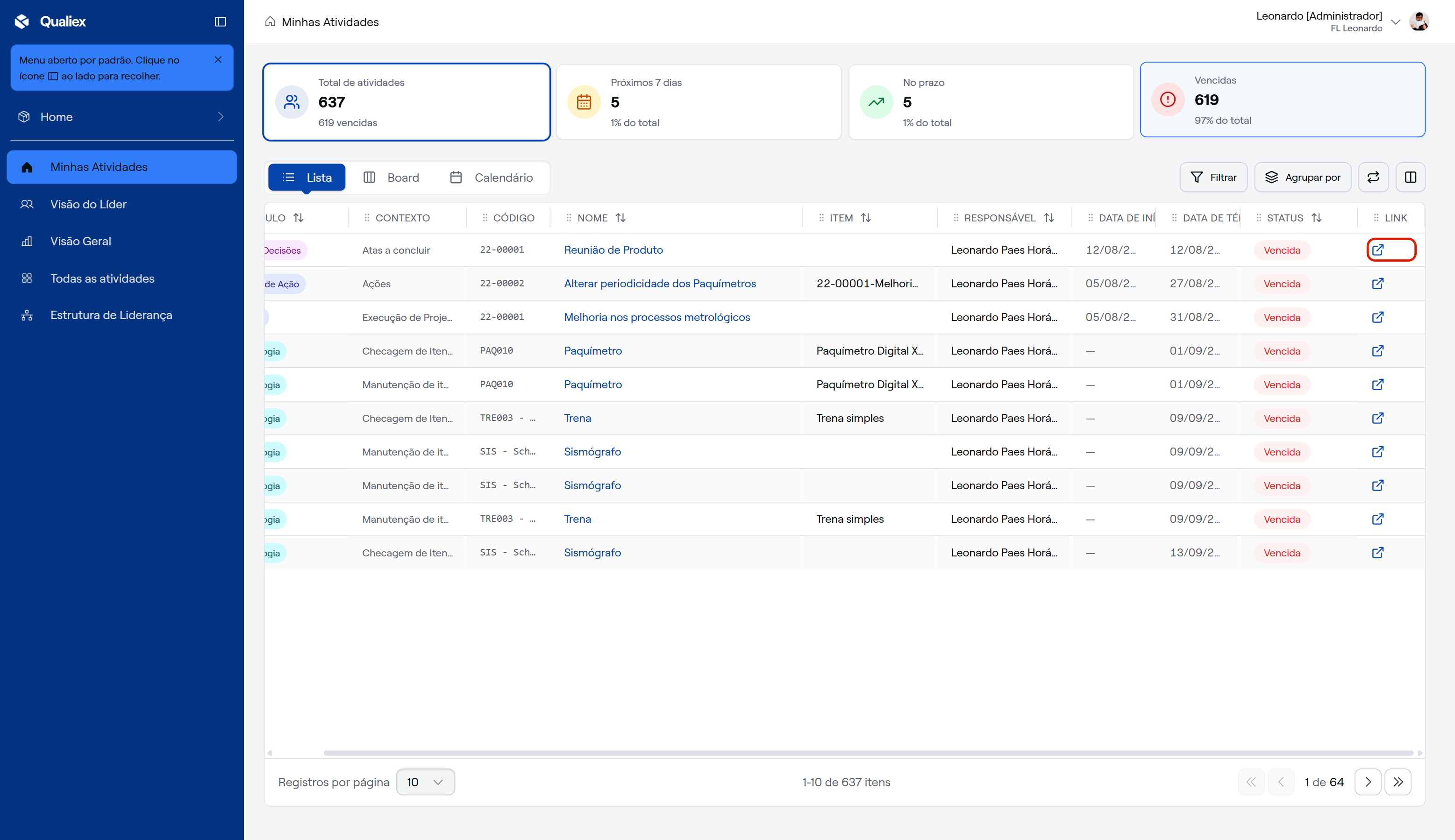Viewport: 1455px width, 840px height.
Task: Open Visão do Líder in sidebar
Action: pyautogui.click(x=122, y=204)
